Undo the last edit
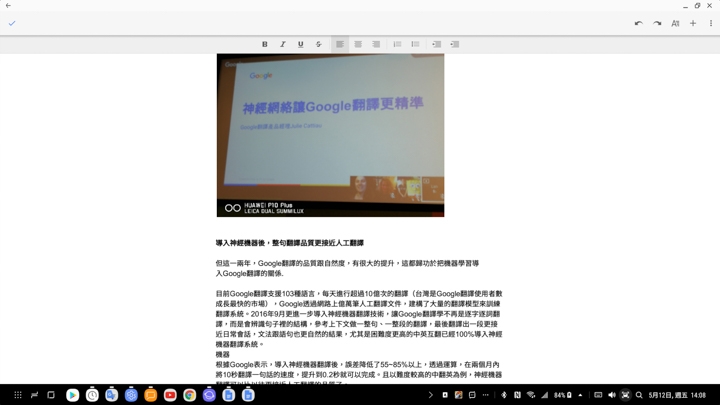The image size is (720, 405). point(639,23)
